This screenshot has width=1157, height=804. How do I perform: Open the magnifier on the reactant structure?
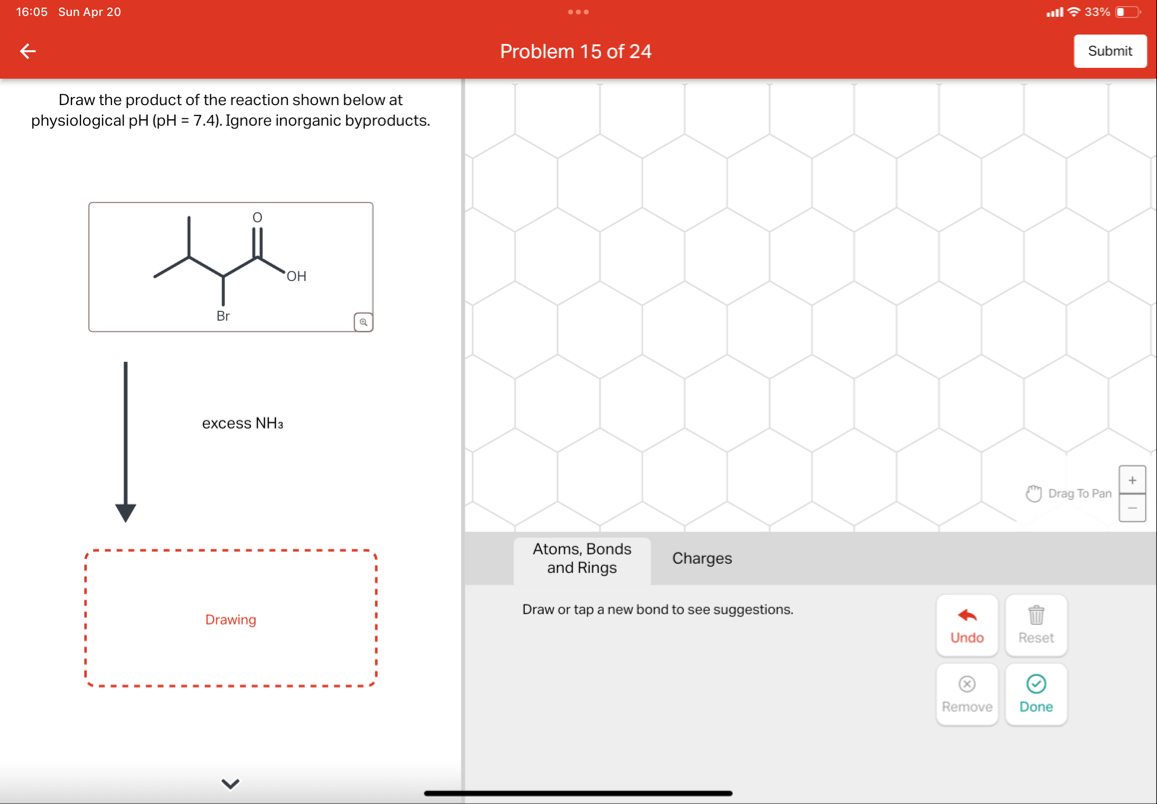[x=362, y=322]
